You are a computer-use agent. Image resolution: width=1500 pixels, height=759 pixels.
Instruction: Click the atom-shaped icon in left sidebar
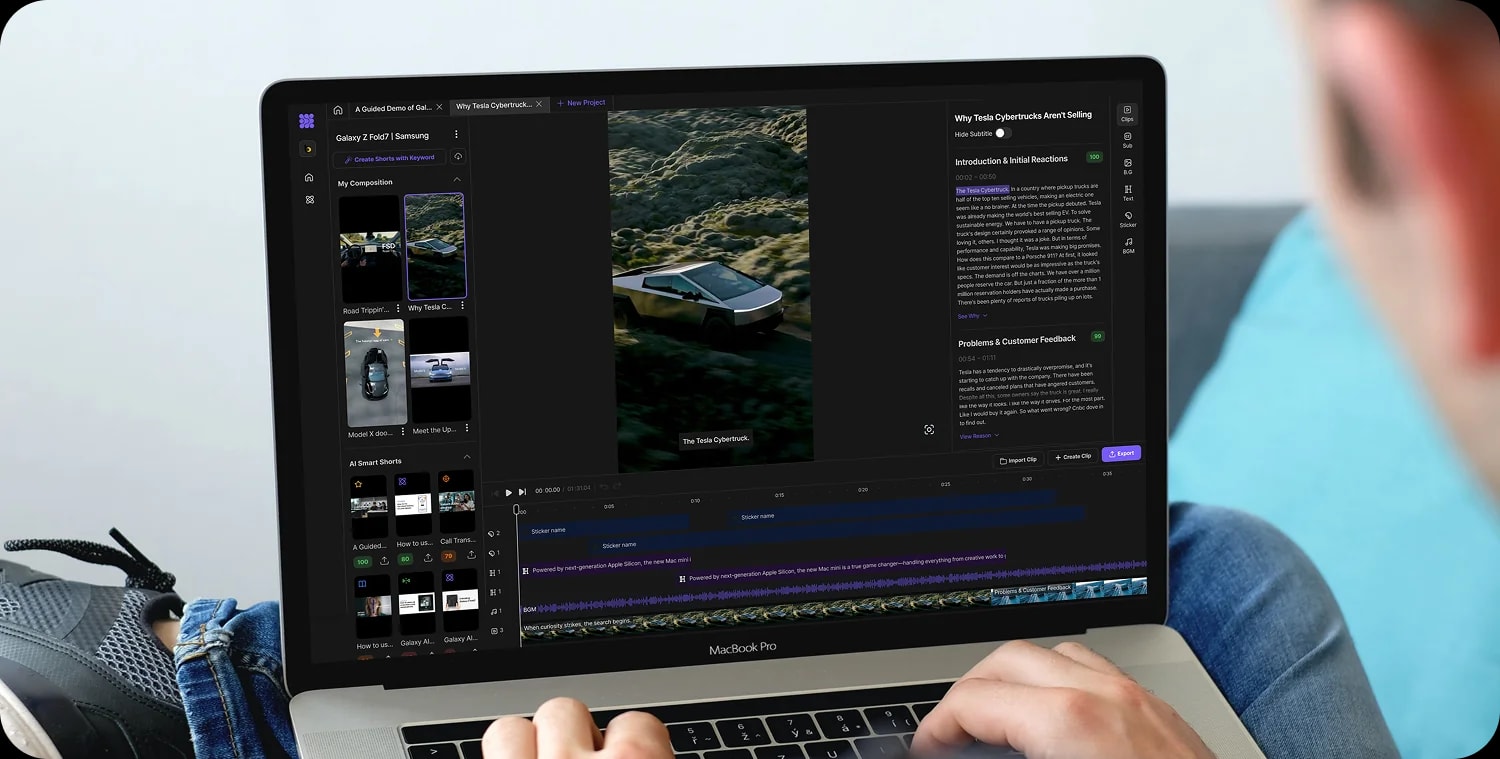[310, 199]
